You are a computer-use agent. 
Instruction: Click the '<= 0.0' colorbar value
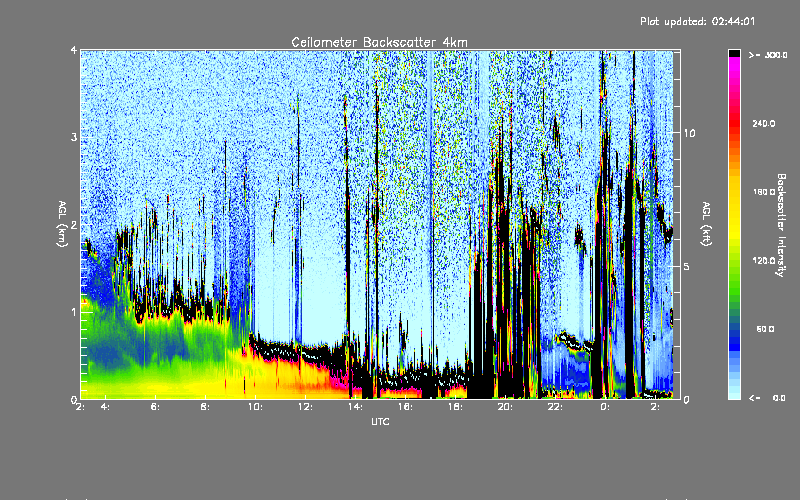coord(767,397)
